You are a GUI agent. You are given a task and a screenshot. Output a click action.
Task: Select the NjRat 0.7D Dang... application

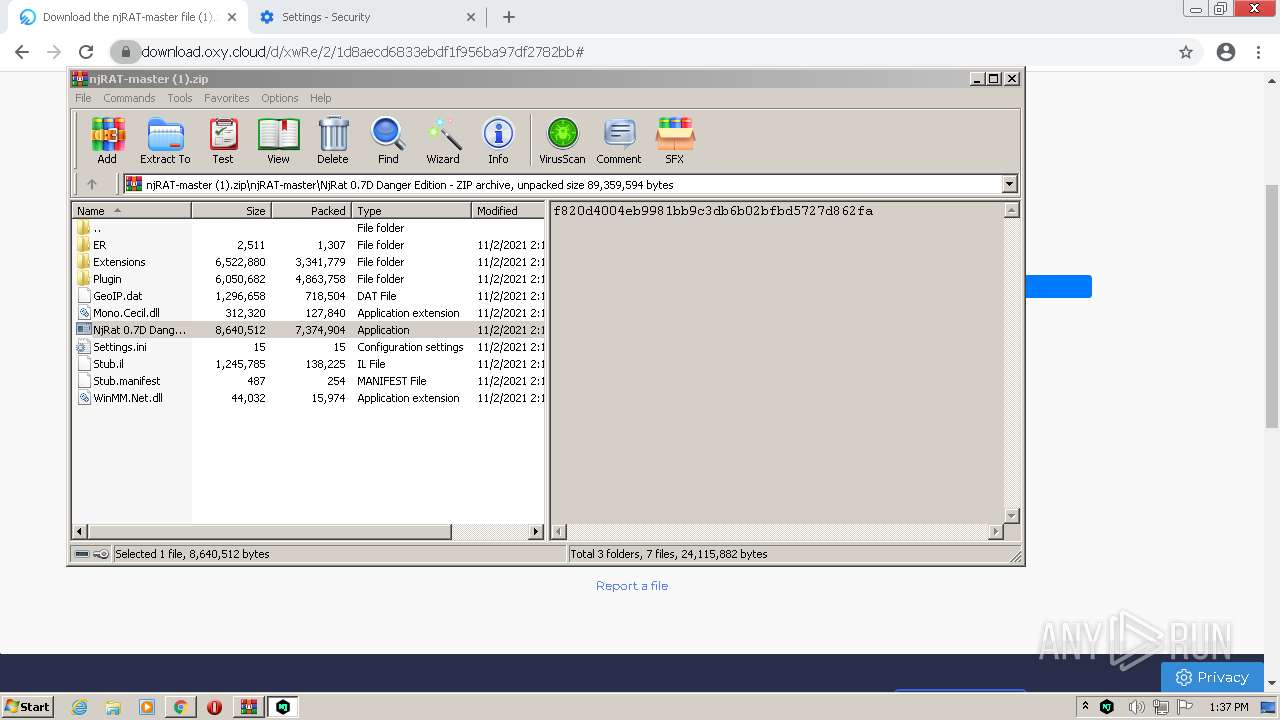pos(310,330)
